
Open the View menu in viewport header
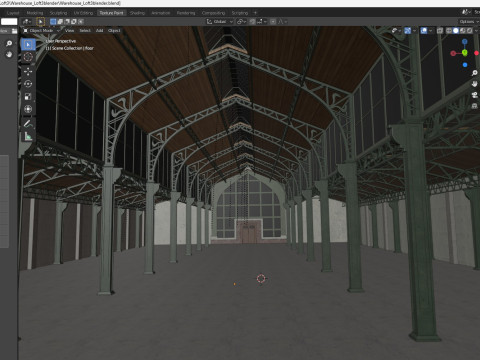[x=69, y=30]
